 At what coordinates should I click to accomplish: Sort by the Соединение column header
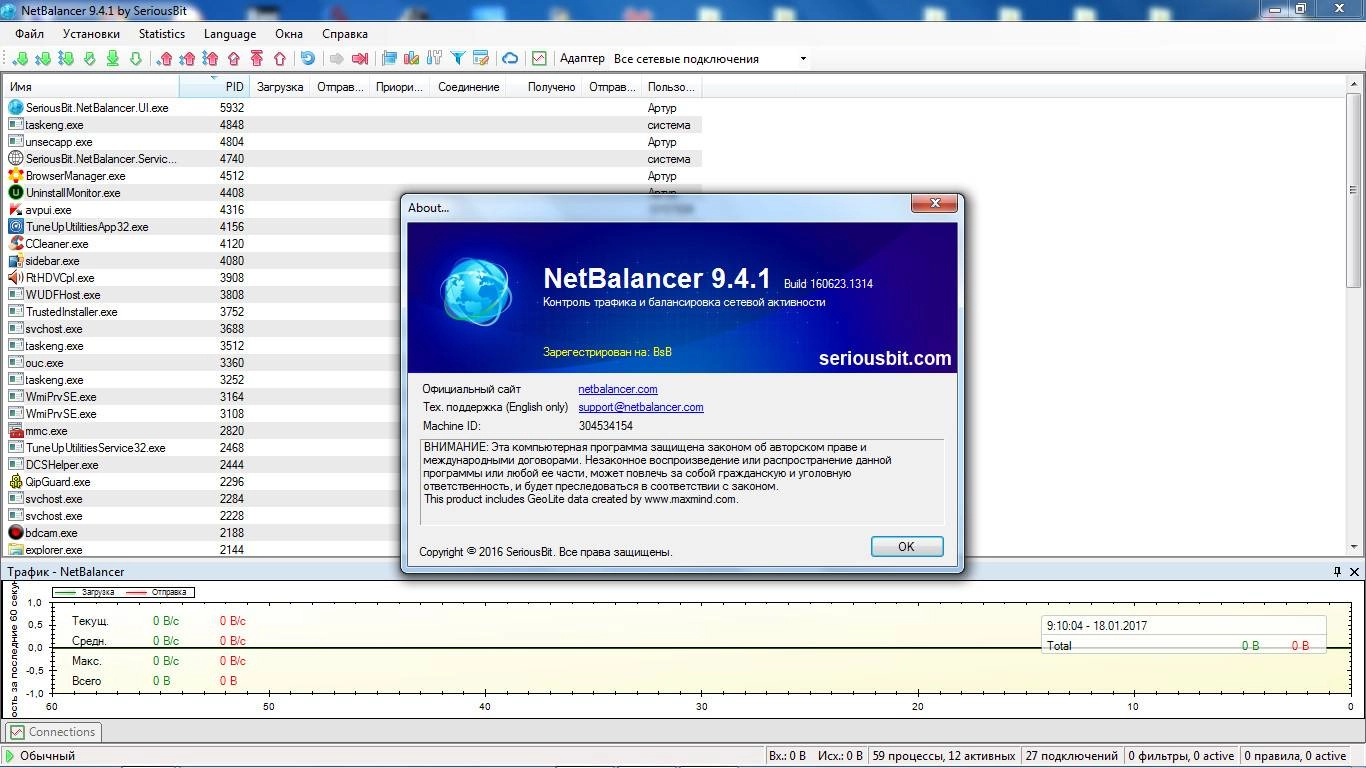[x=468, y=87]
